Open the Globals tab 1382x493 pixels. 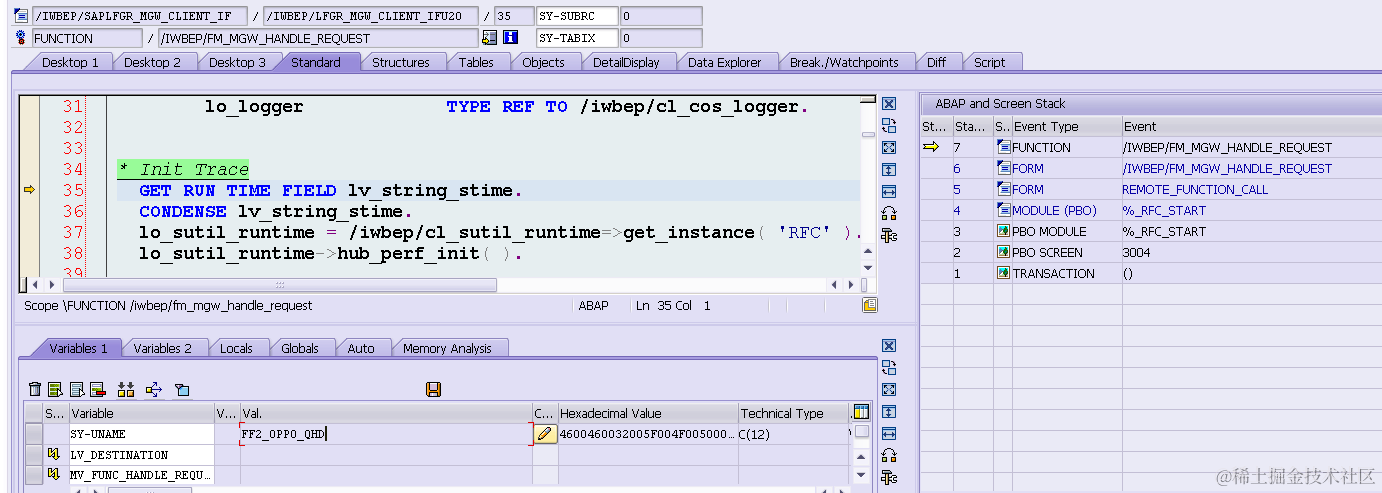(300, 348)
